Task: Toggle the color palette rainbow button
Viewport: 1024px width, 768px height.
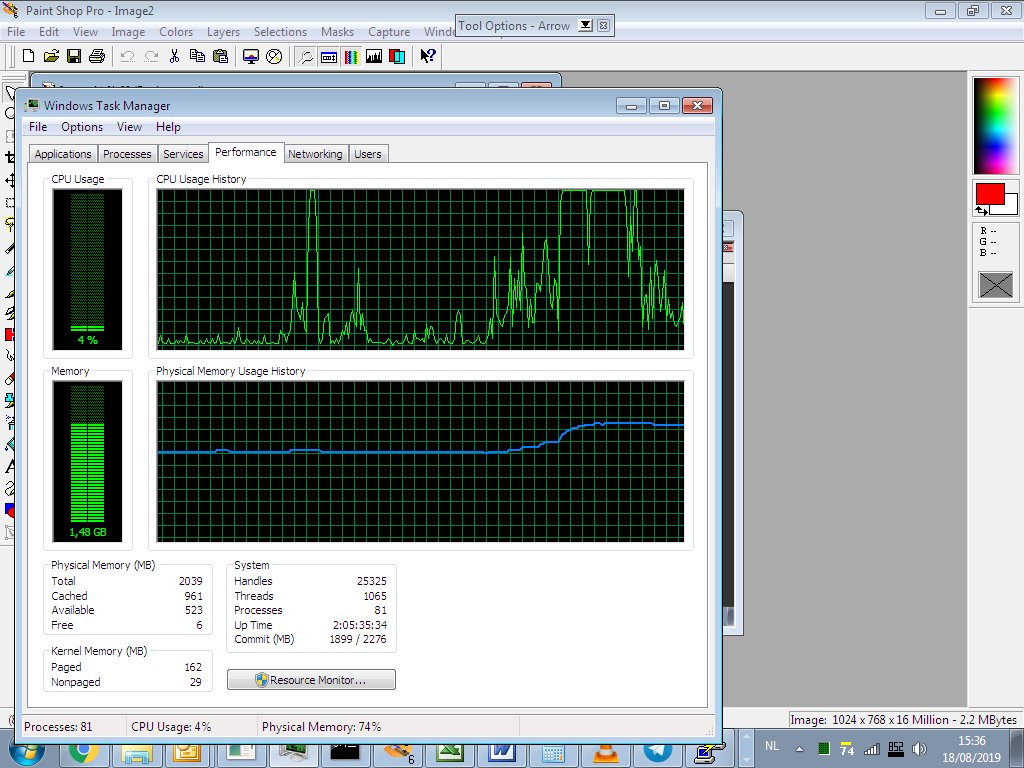Action: (351, 56)
